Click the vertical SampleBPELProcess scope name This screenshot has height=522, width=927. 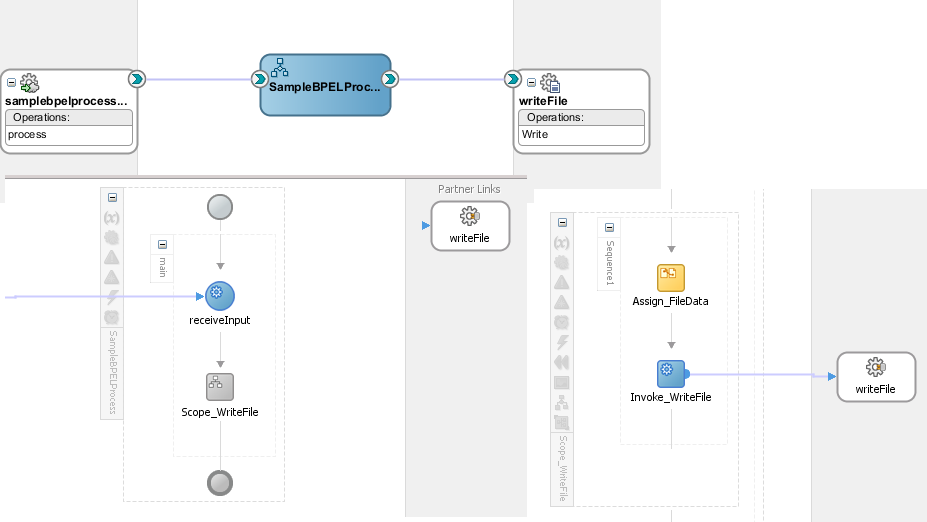(112, 372)
